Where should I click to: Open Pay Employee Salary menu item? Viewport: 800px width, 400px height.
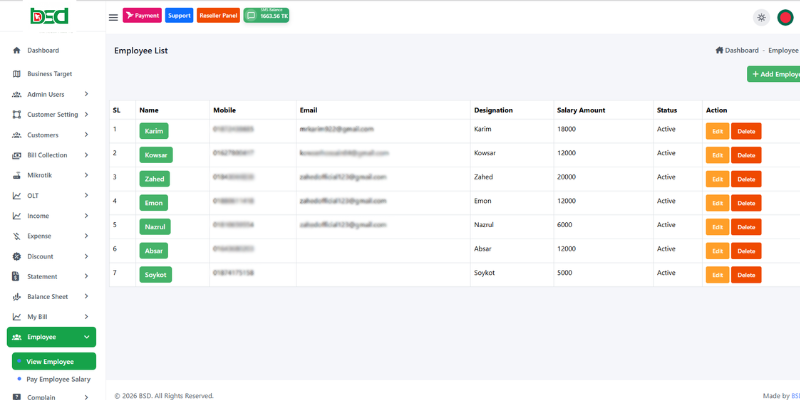click(x=58, y=380)
